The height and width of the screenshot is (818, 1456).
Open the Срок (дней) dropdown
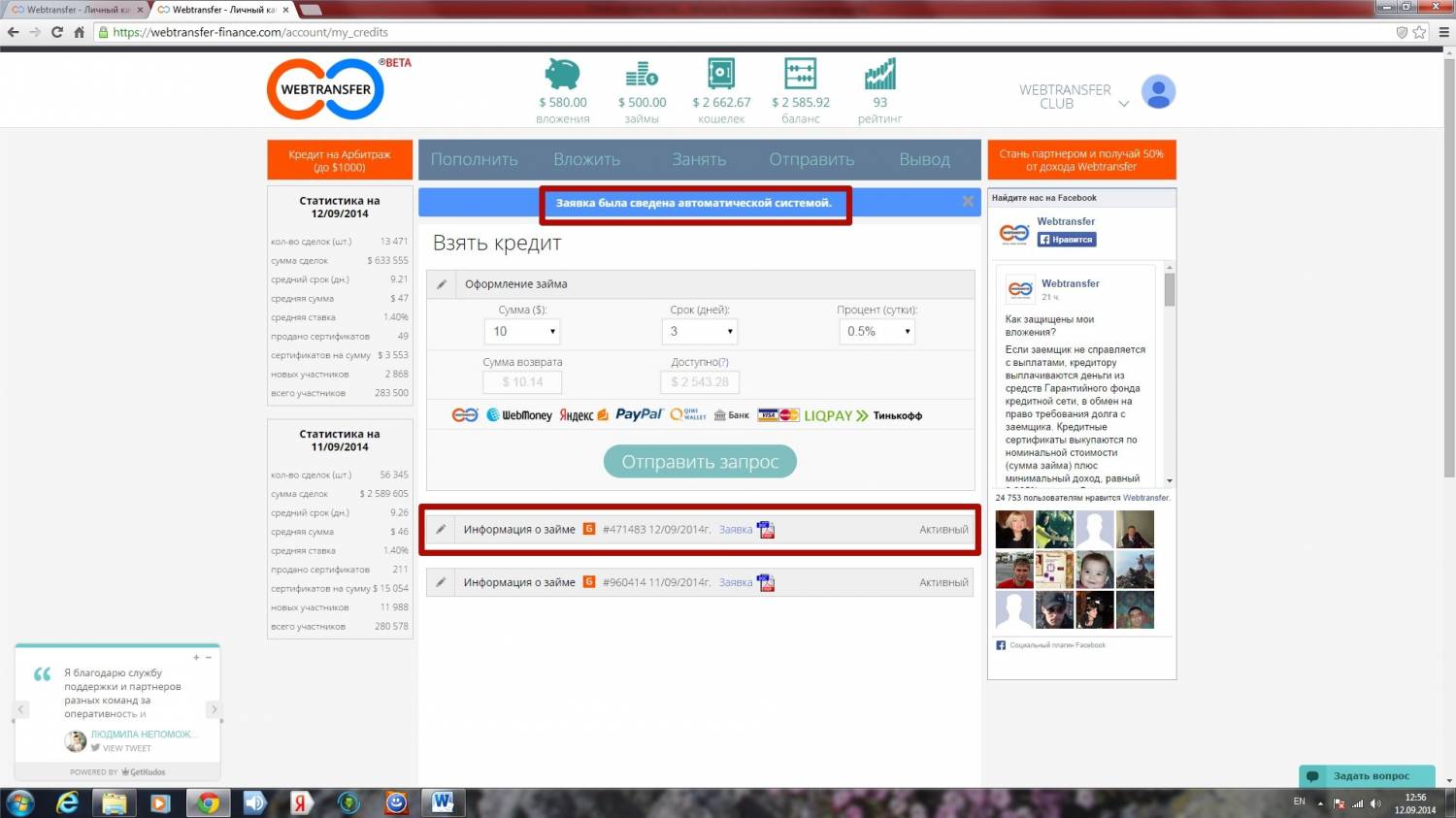[x=699, y=331]
